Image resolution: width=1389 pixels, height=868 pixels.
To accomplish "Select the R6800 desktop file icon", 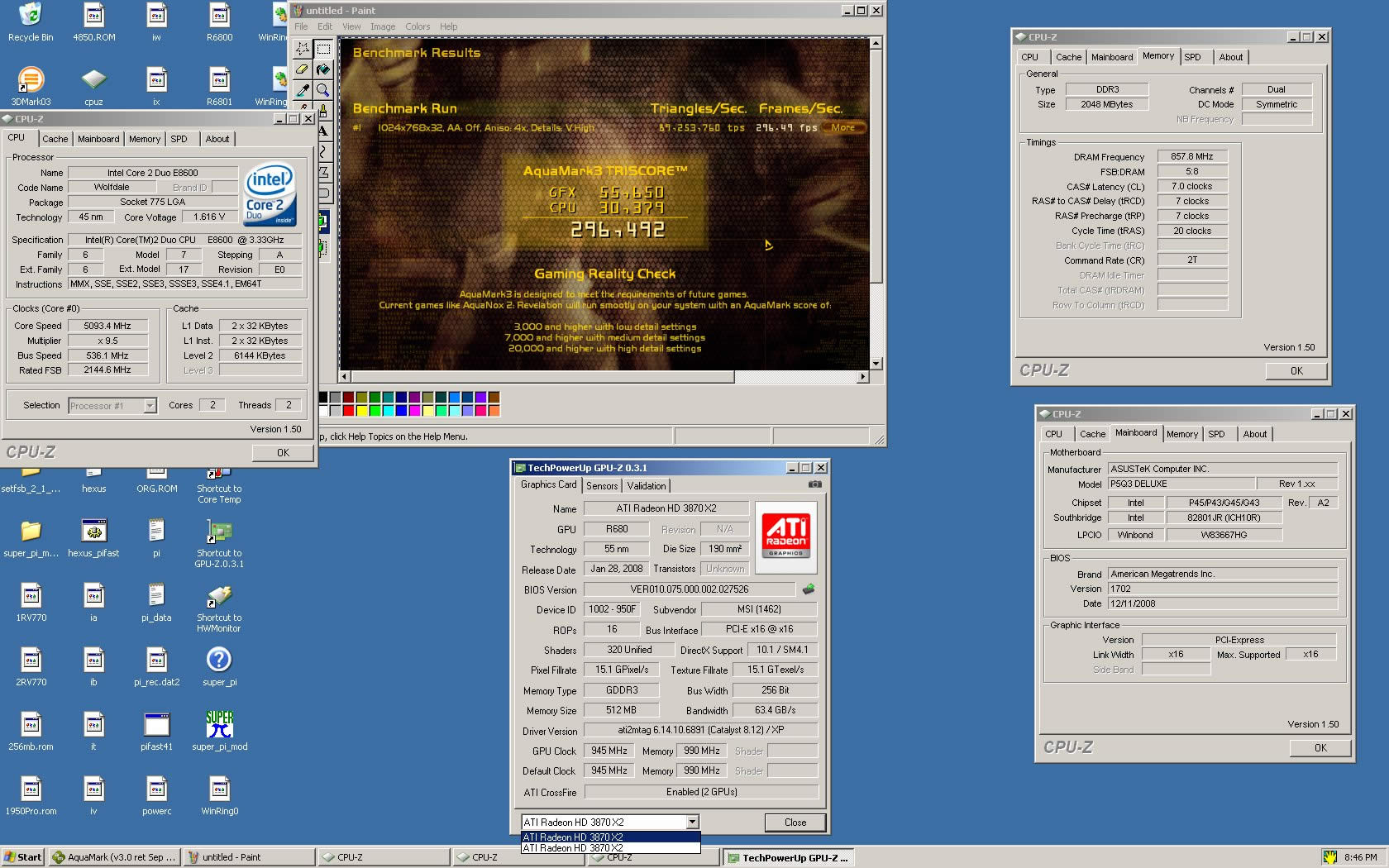I will point(219,22).
